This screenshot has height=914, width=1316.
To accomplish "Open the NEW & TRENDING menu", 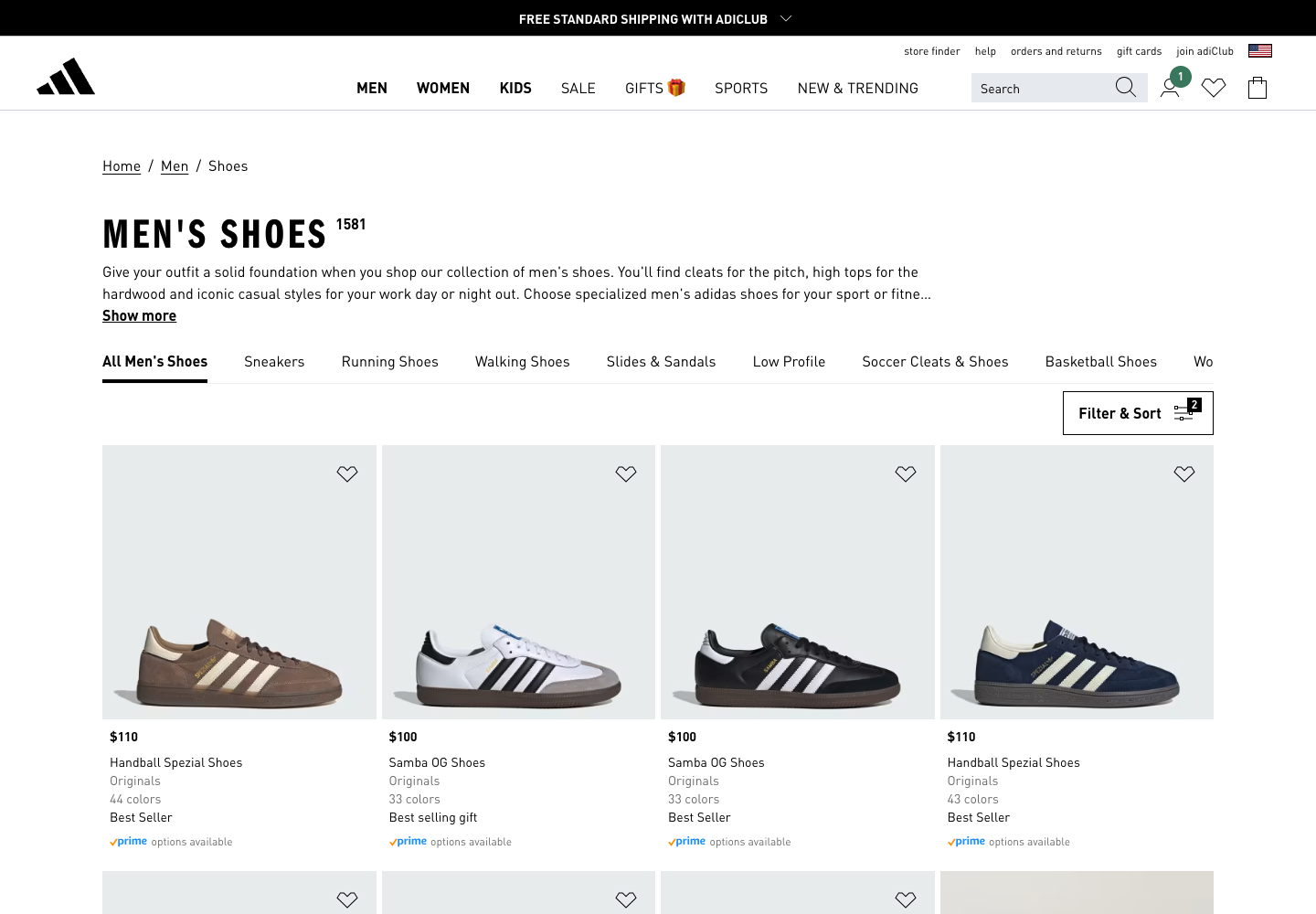I will [x=858, y=88].
